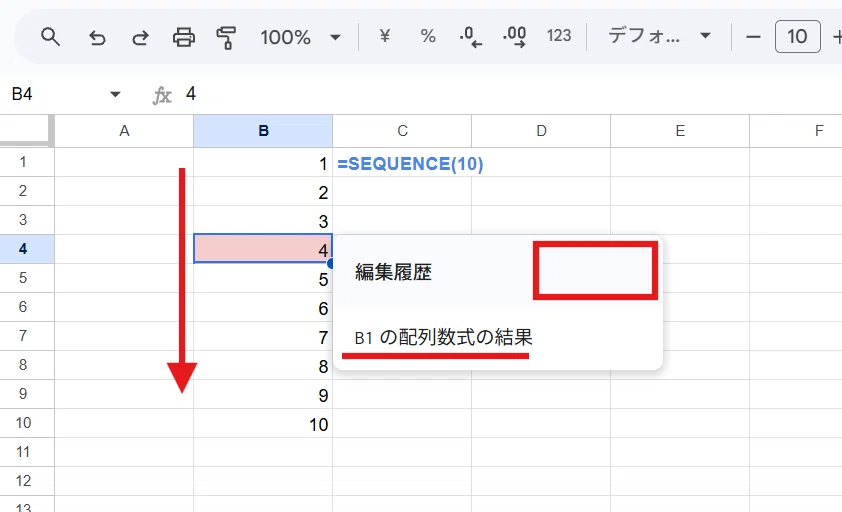Print the spreadsheet
The width and height of the screenshot is (842, 512).
pyautogui.click(x=184, y=38)
